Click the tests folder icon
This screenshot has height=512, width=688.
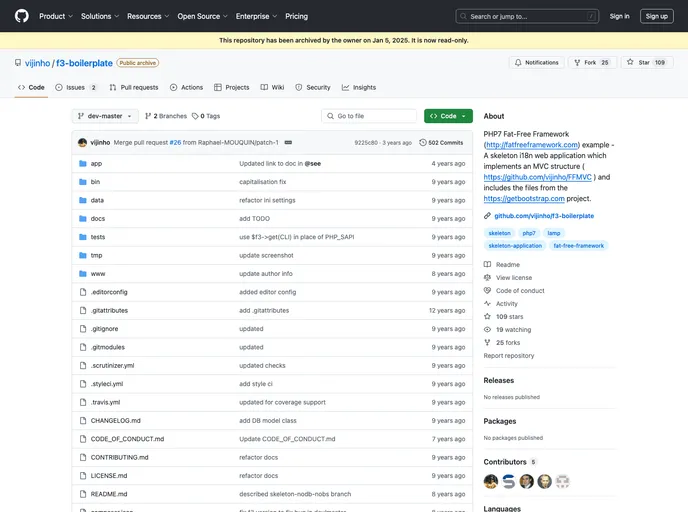pos(82,237)
